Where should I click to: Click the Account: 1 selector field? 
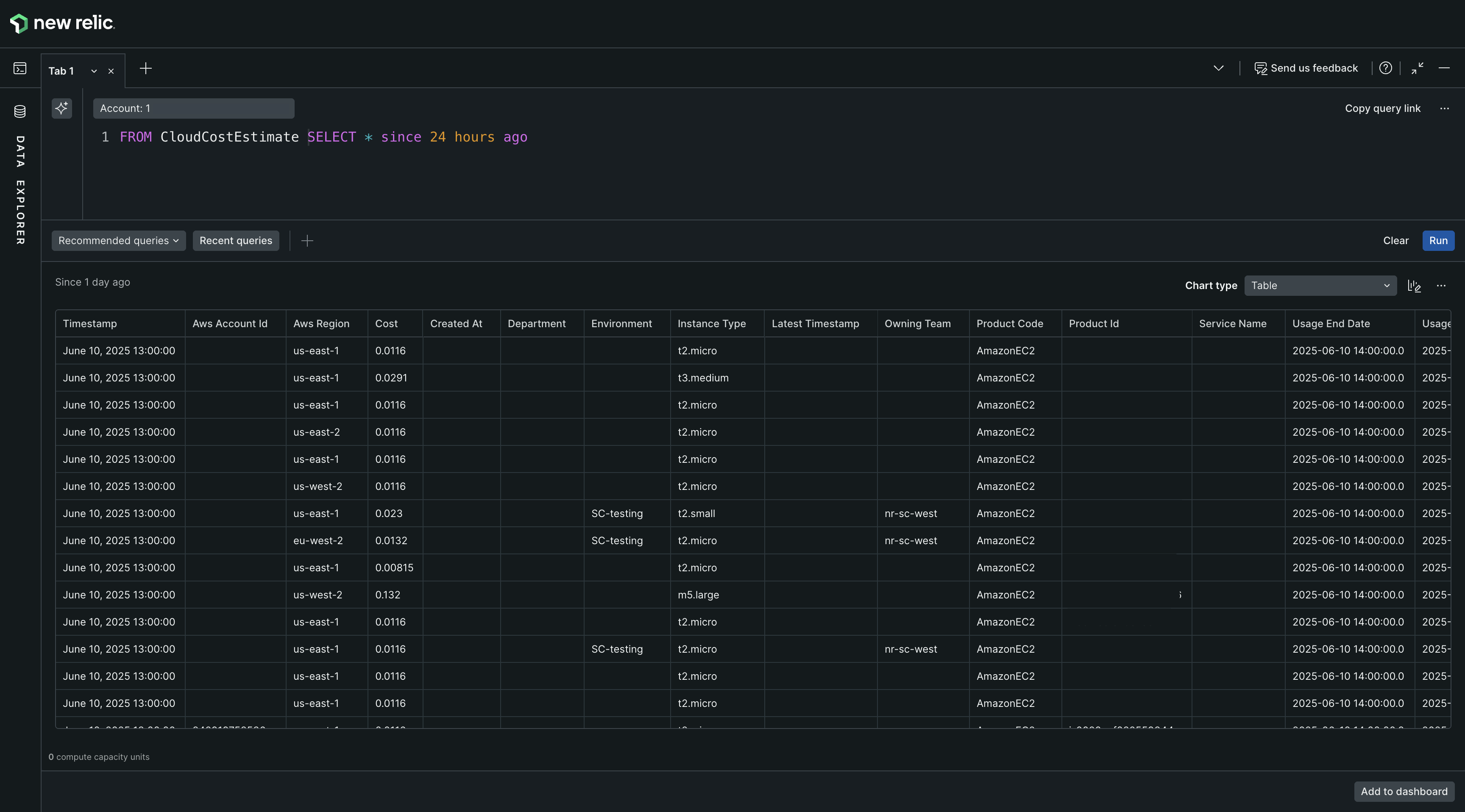point(193,108)
